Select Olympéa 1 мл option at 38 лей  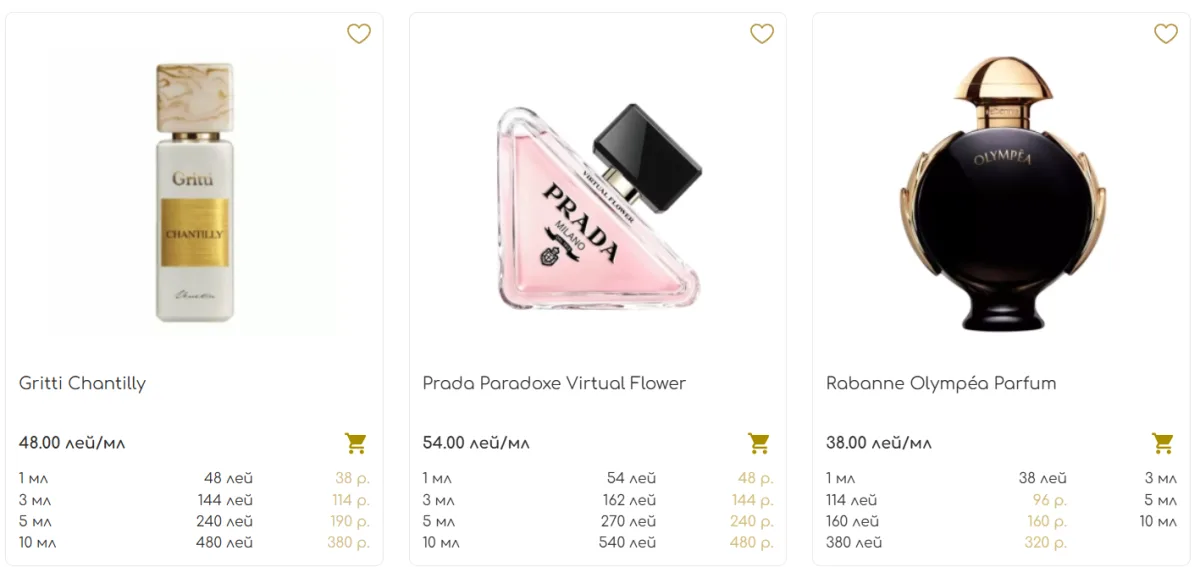tap(946, 479)
